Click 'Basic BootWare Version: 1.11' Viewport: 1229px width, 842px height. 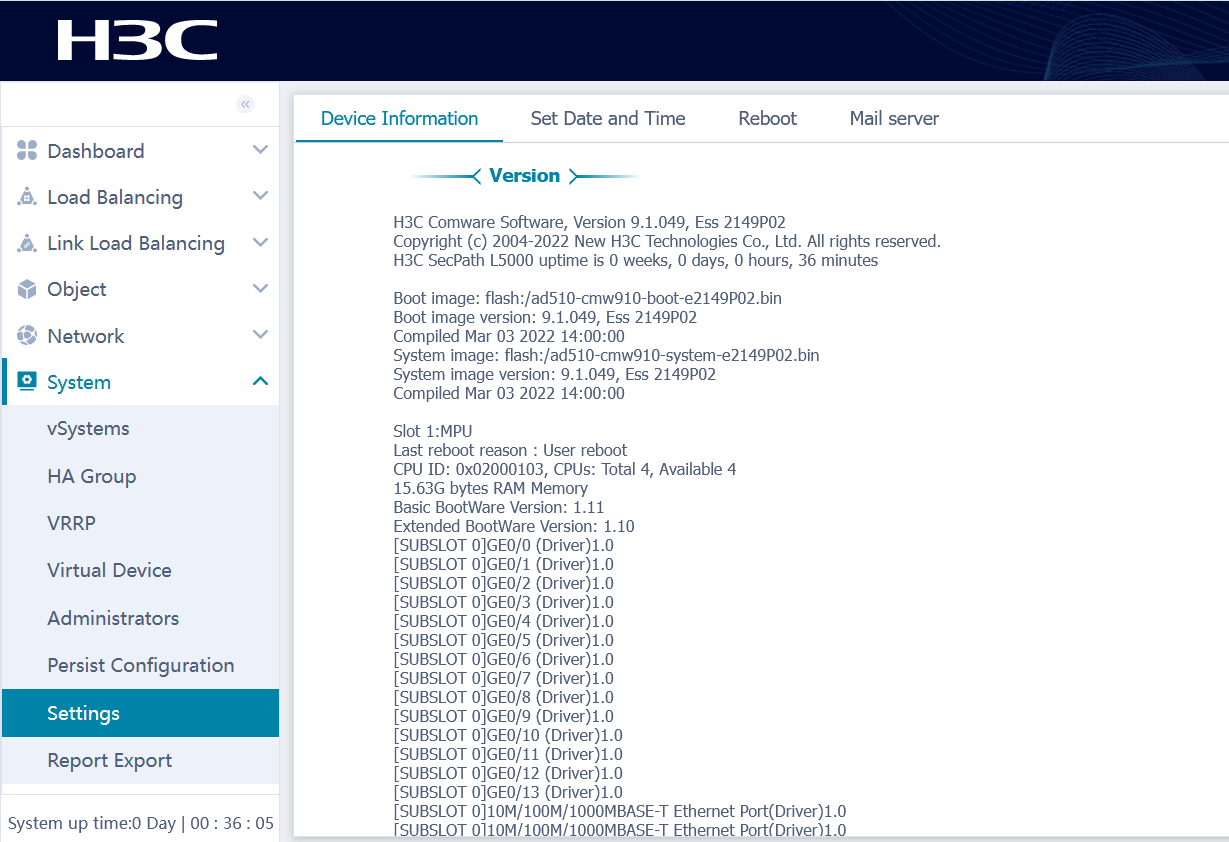(x=499, y=507)
